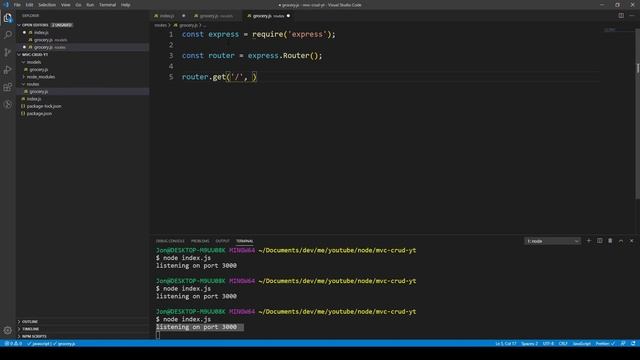Click the editor minimap preview
Viewport: 640px width, 360px height.
pos(610,30)
